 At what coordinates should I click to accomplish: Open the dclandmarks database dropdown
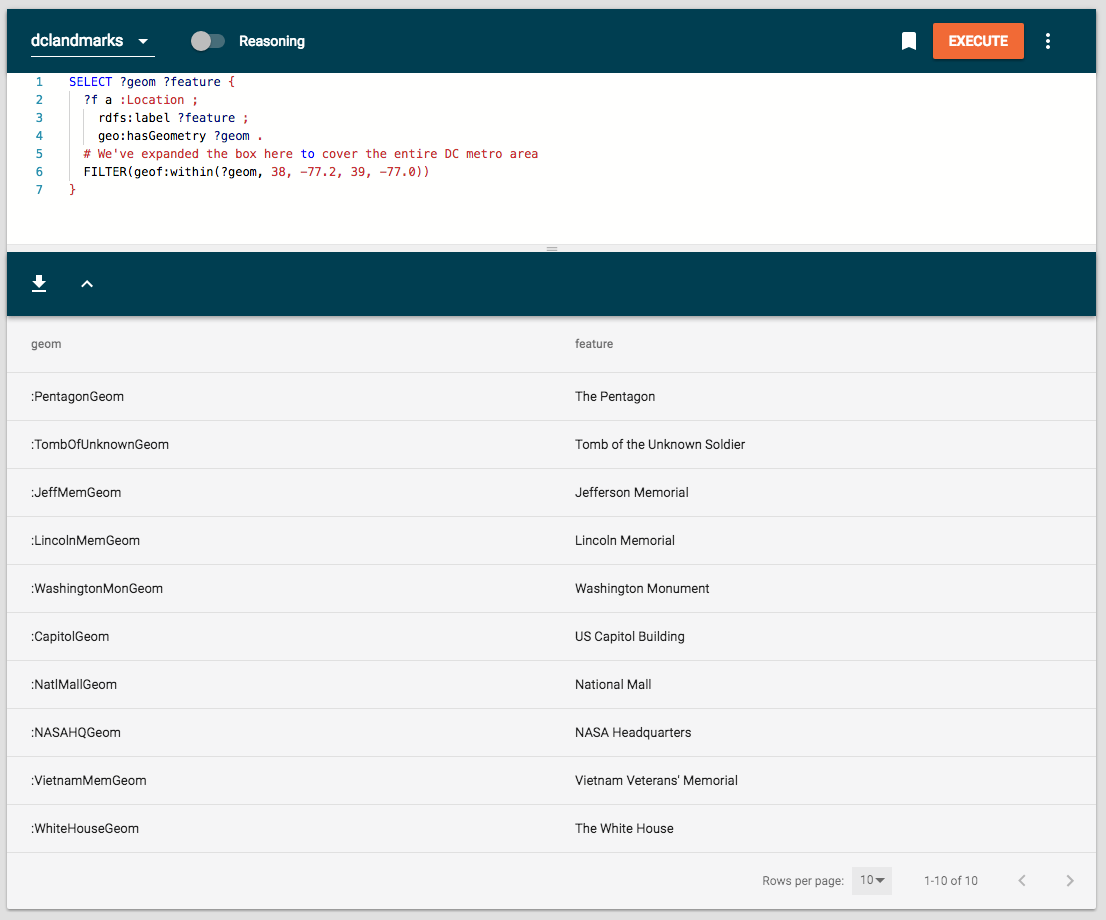92,42
